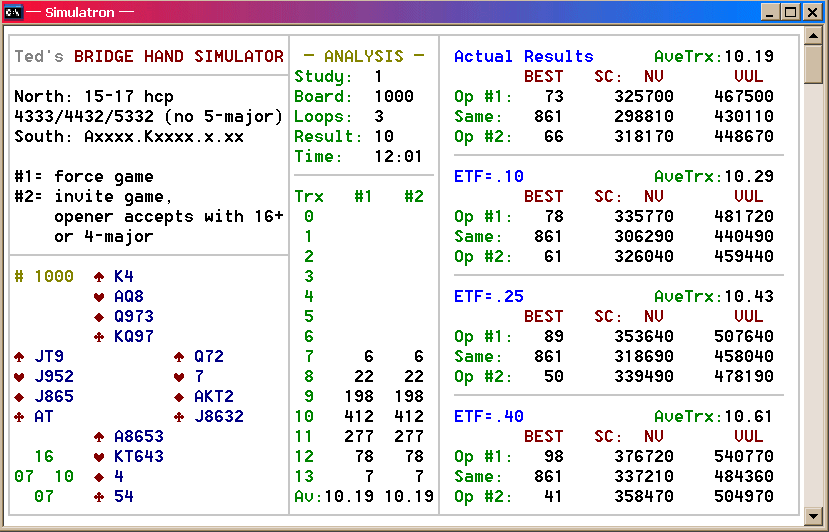Click West's spade symbol beside JT9
The image size is (829, 532).
(x=19, y=357)
